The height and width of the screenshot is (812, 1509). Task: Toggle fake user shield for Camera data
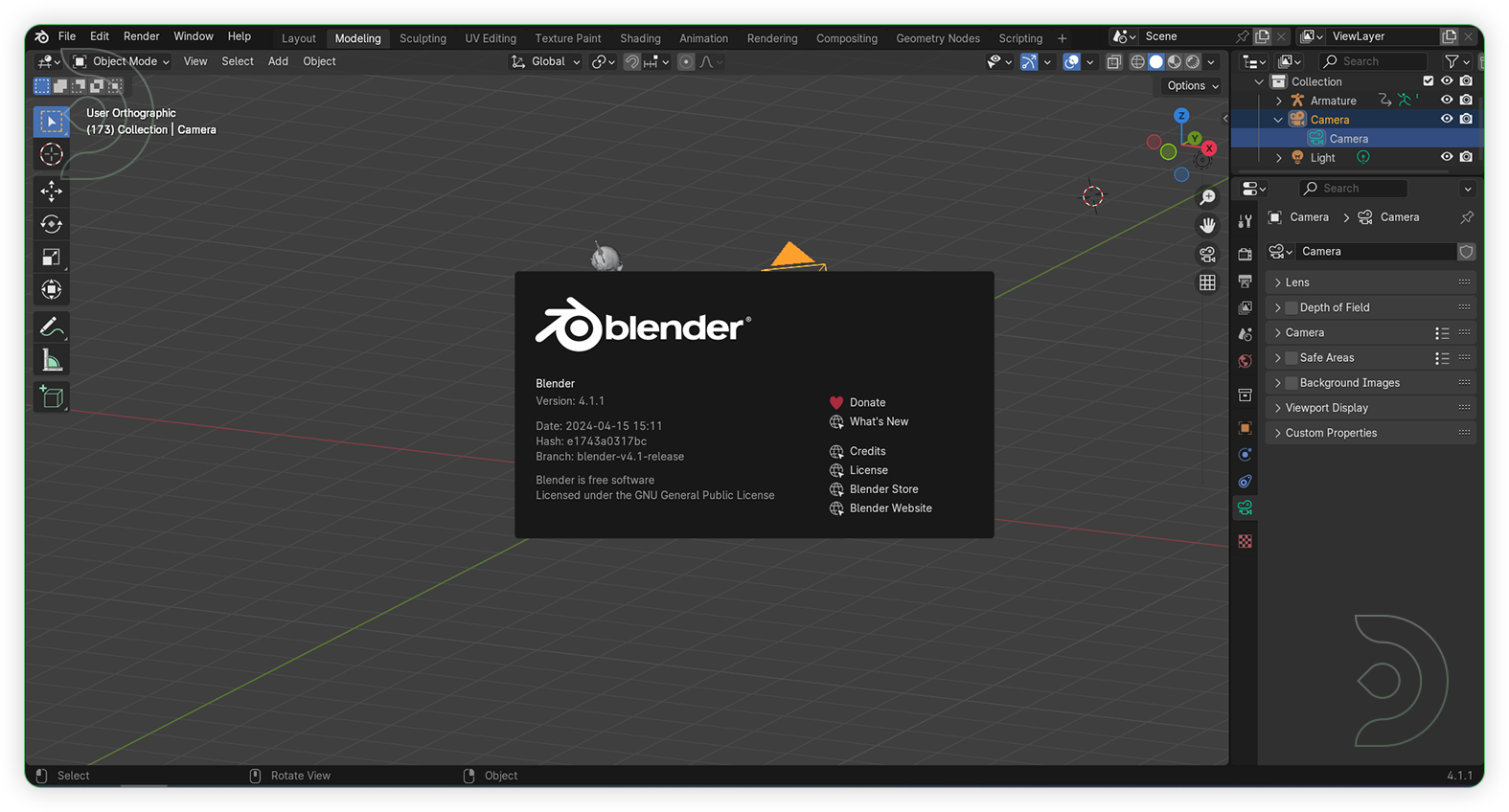coord(1466,251)
